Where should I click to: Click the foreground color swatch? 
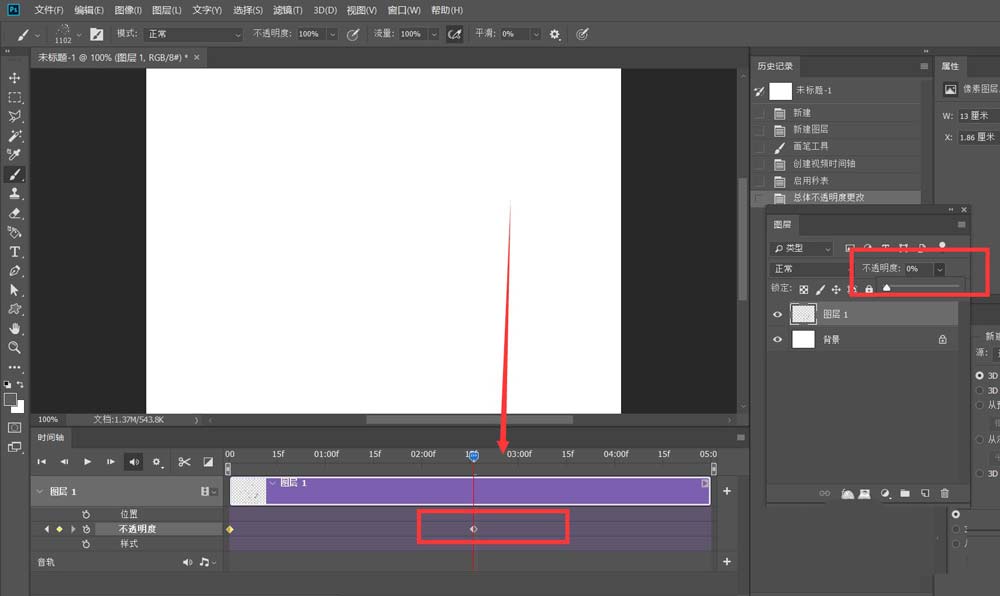(10, 400)
